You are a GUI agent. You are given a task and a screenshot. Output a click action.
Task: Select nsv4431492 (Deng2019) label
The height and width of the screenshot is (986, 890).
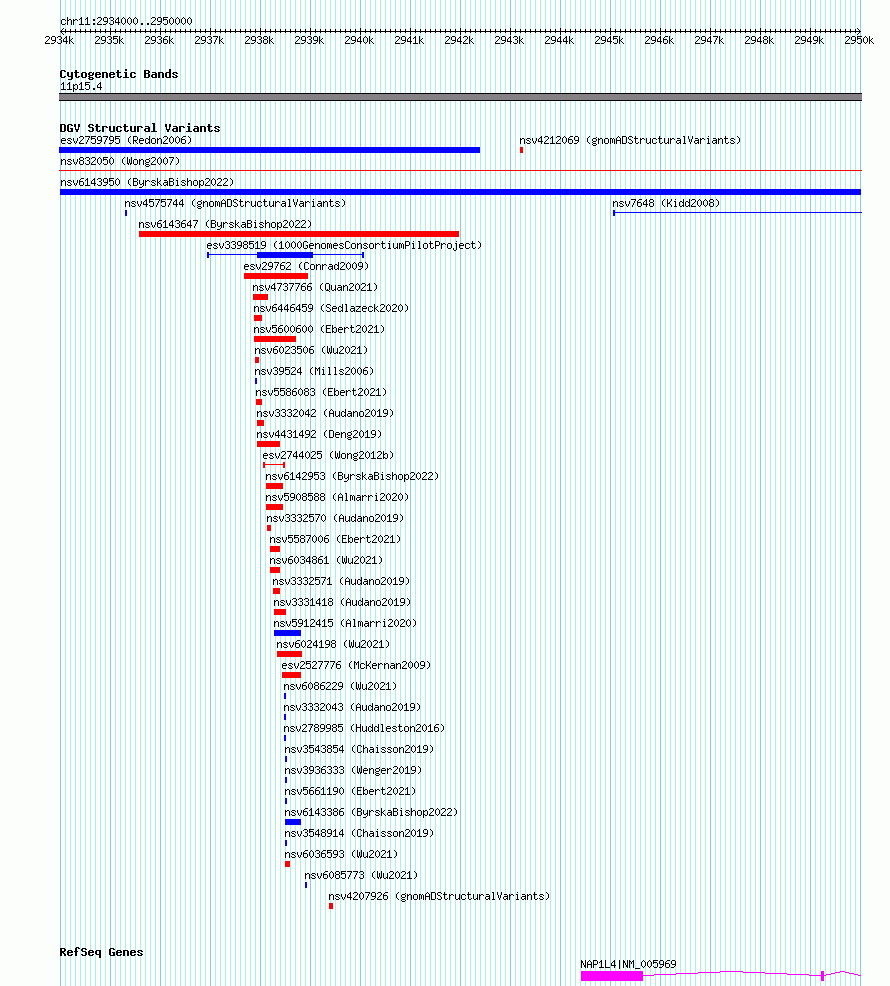[319, 435]
